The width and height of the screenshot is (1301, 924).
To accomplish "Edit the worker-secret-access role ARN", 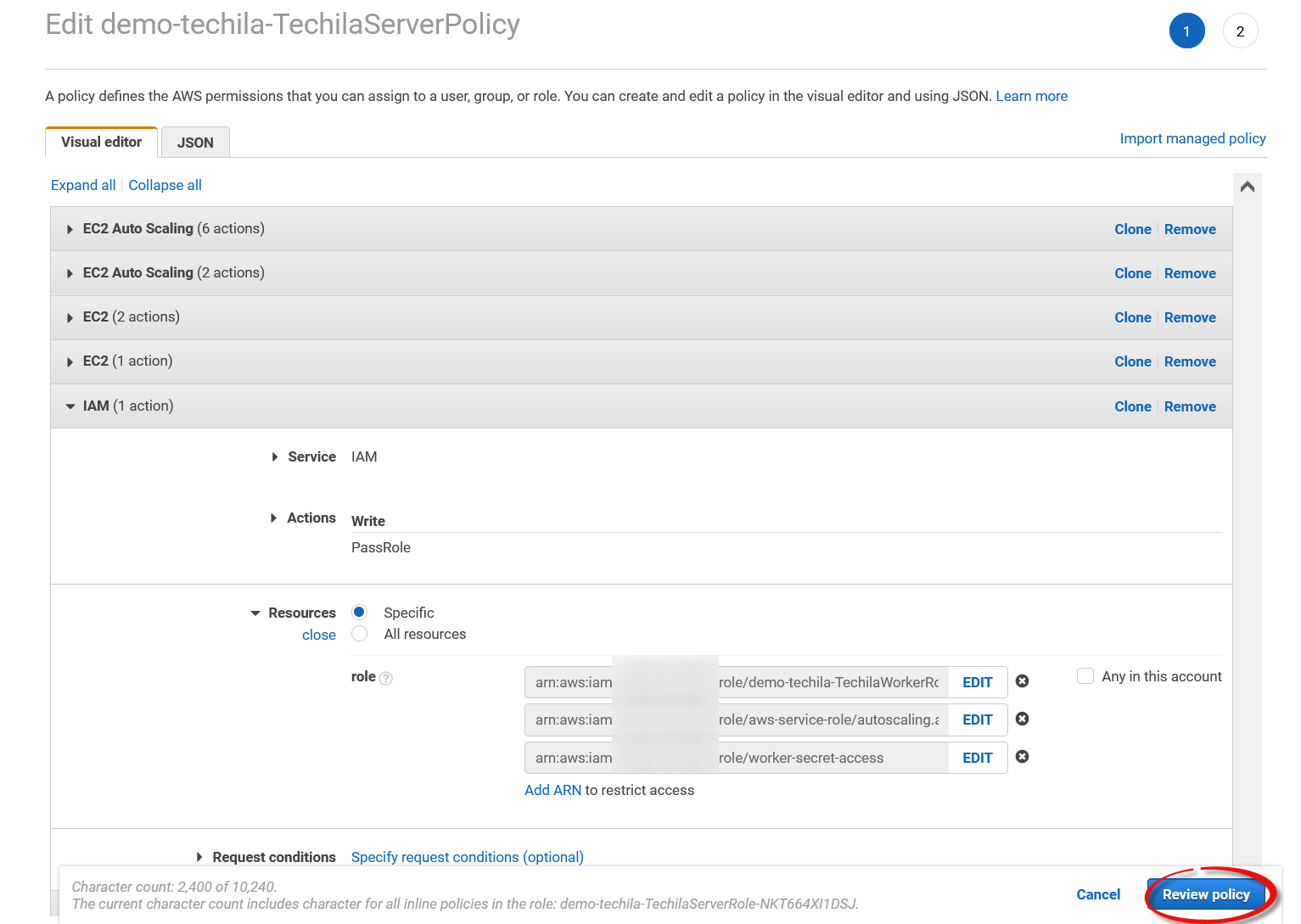I will click(977, 758).
